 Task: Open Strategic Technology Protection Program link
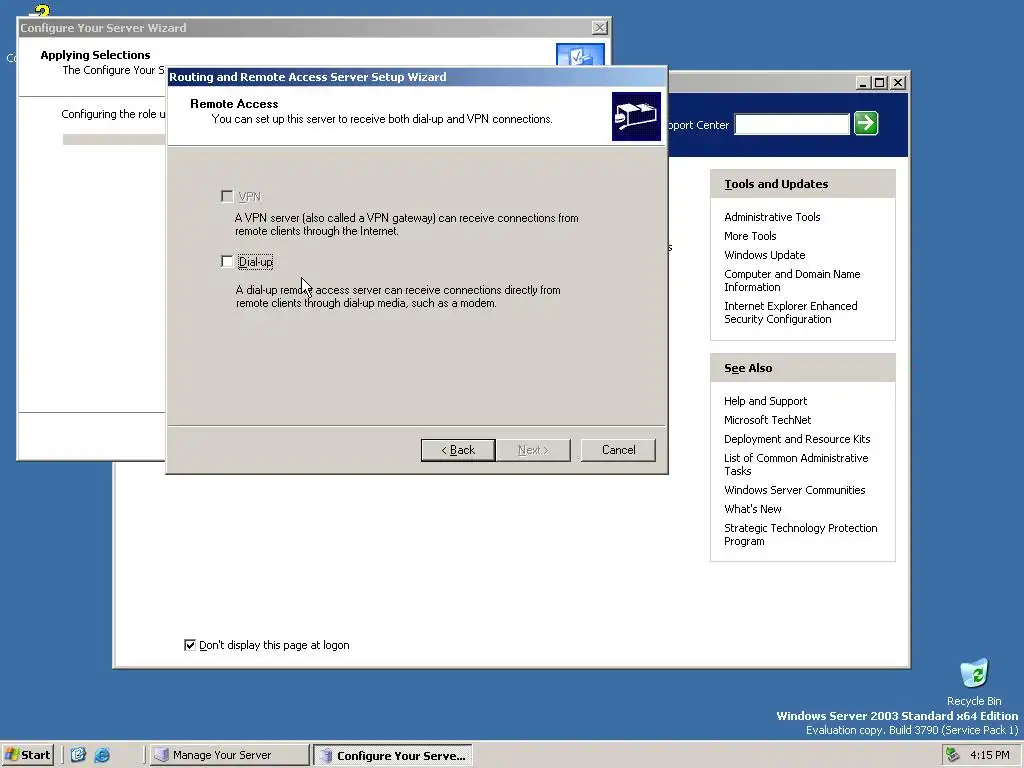click(x=800, y=534)
